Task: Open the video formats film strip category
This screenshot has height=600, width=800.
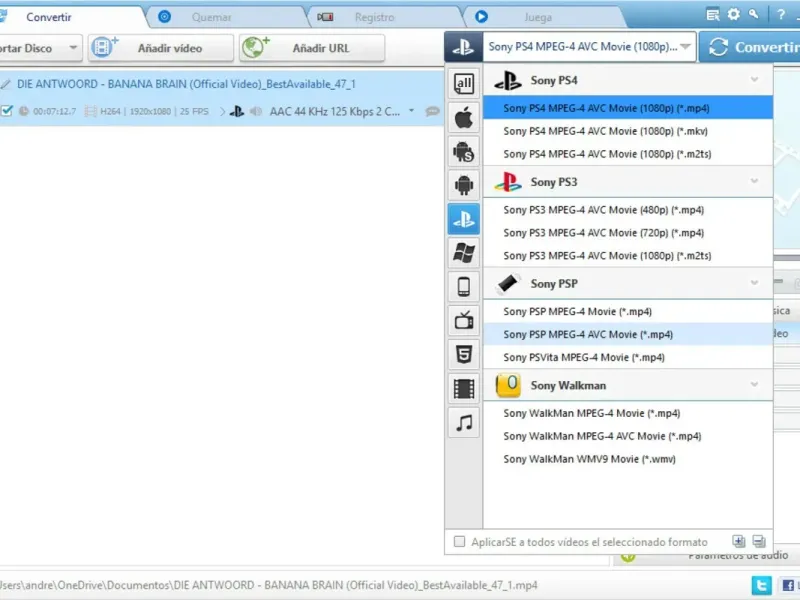Action: 463,388
